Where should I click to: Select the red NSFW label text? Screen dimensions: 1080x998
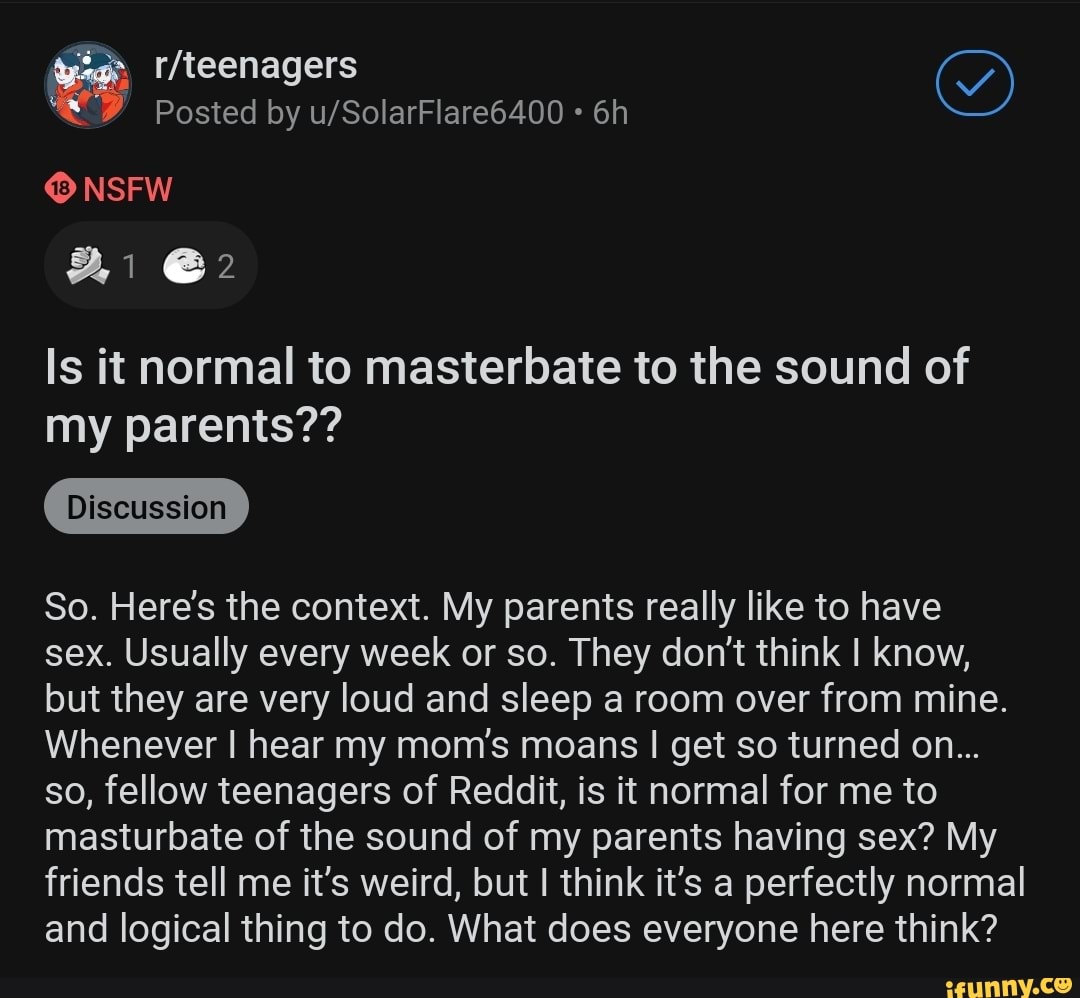click(x=127, y=188)
